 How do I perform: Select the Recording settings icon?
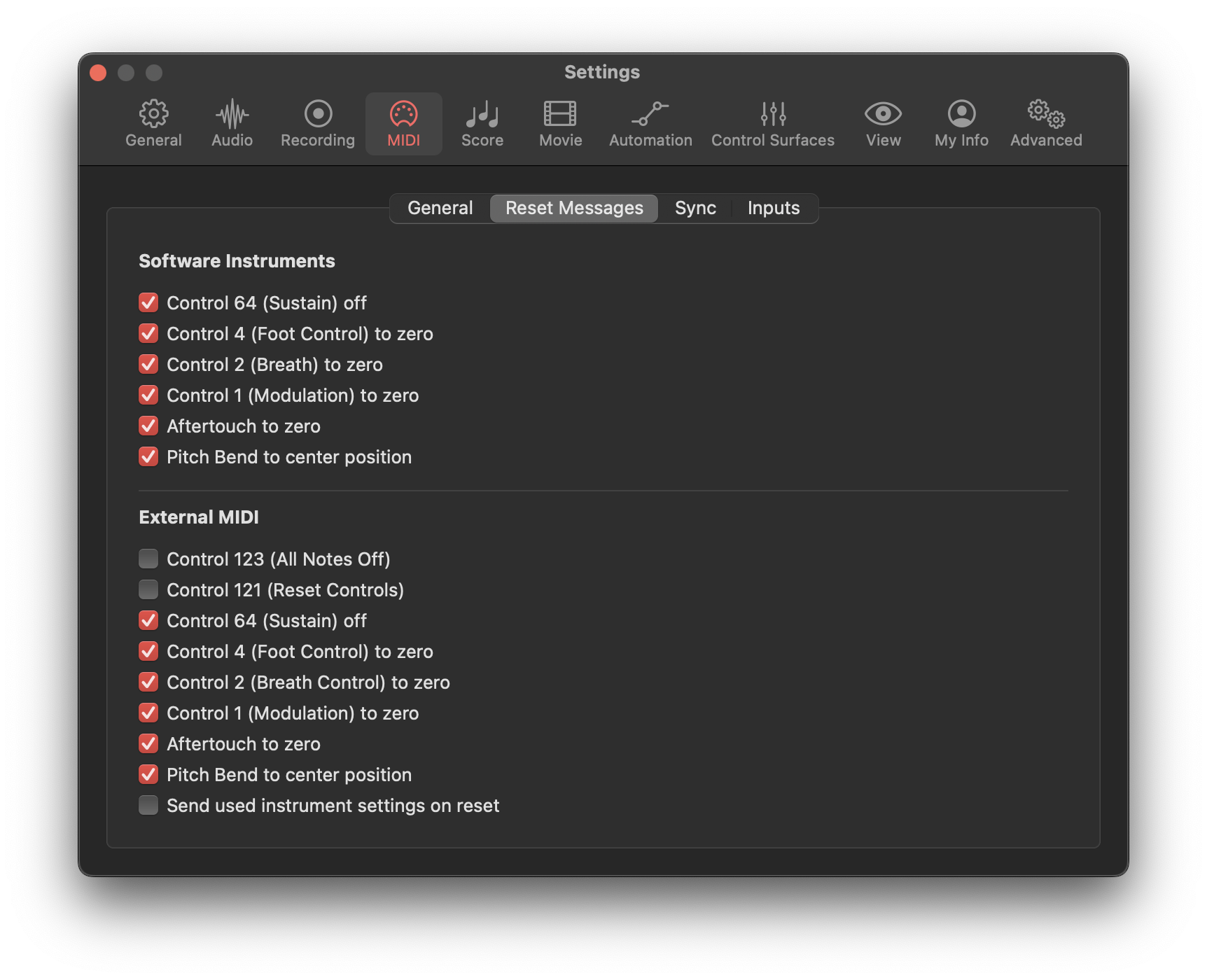(x=316, y=122)
